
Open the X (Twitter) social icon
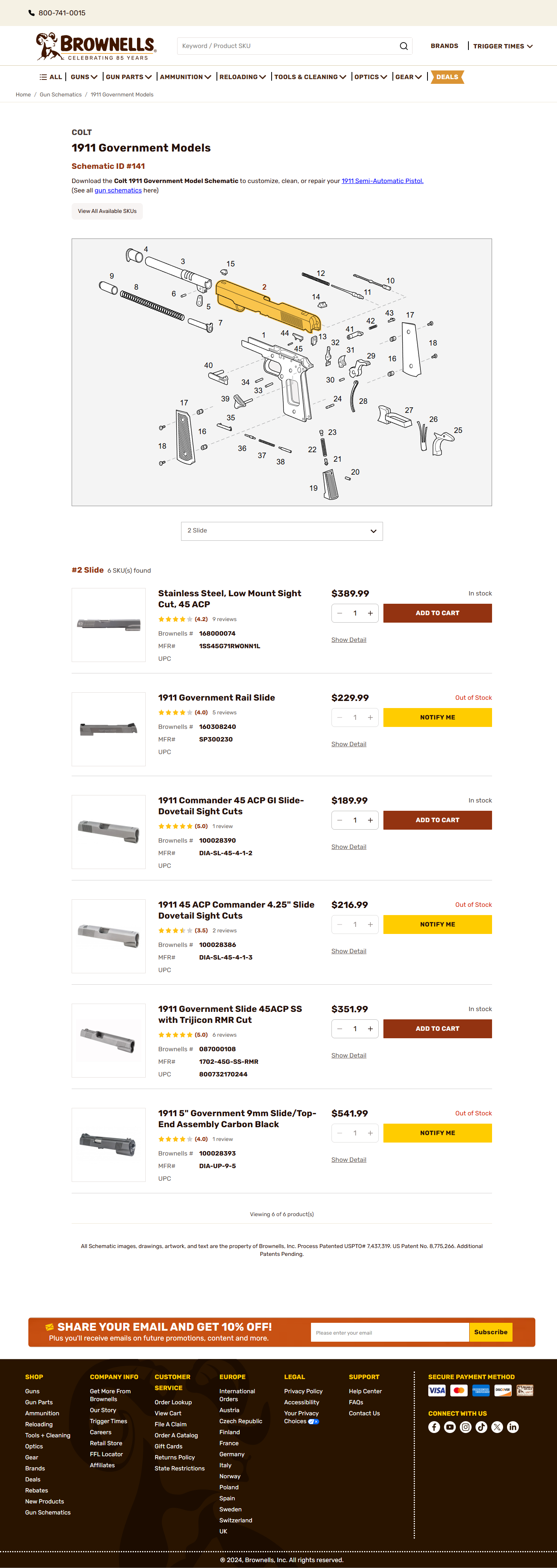(497, 1427)
